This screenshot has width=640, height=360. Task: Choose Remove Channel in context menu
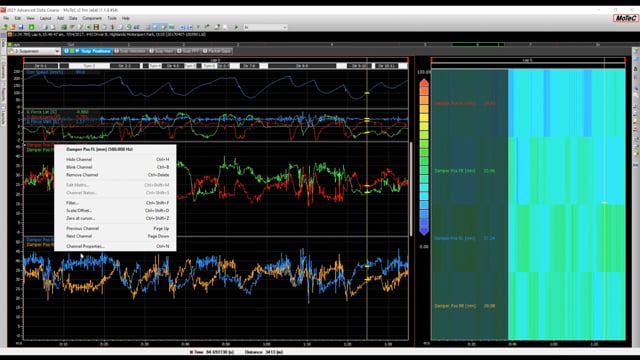116,175
